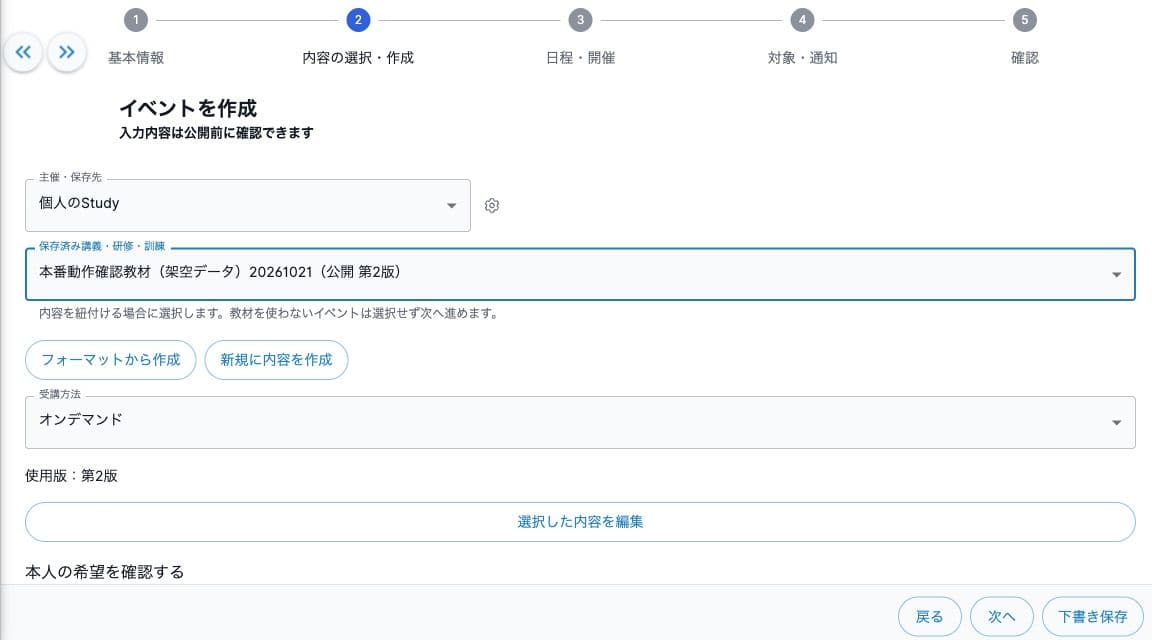Click the double left chevron back button

[x=24, y=52]
